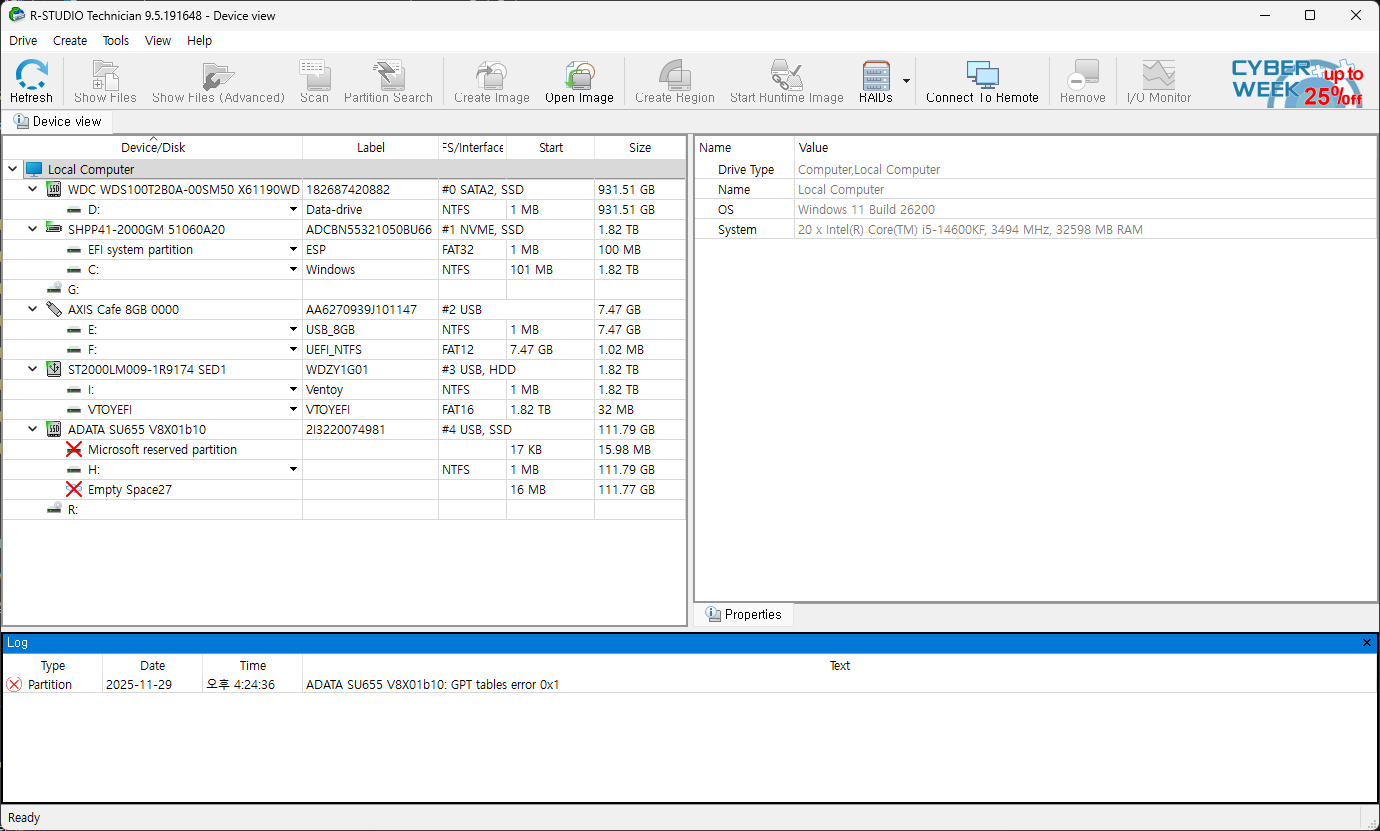1380x831 pixels.
Task: Collapse the AXIS Cafe 8GB node
Action: click(33, 309)
